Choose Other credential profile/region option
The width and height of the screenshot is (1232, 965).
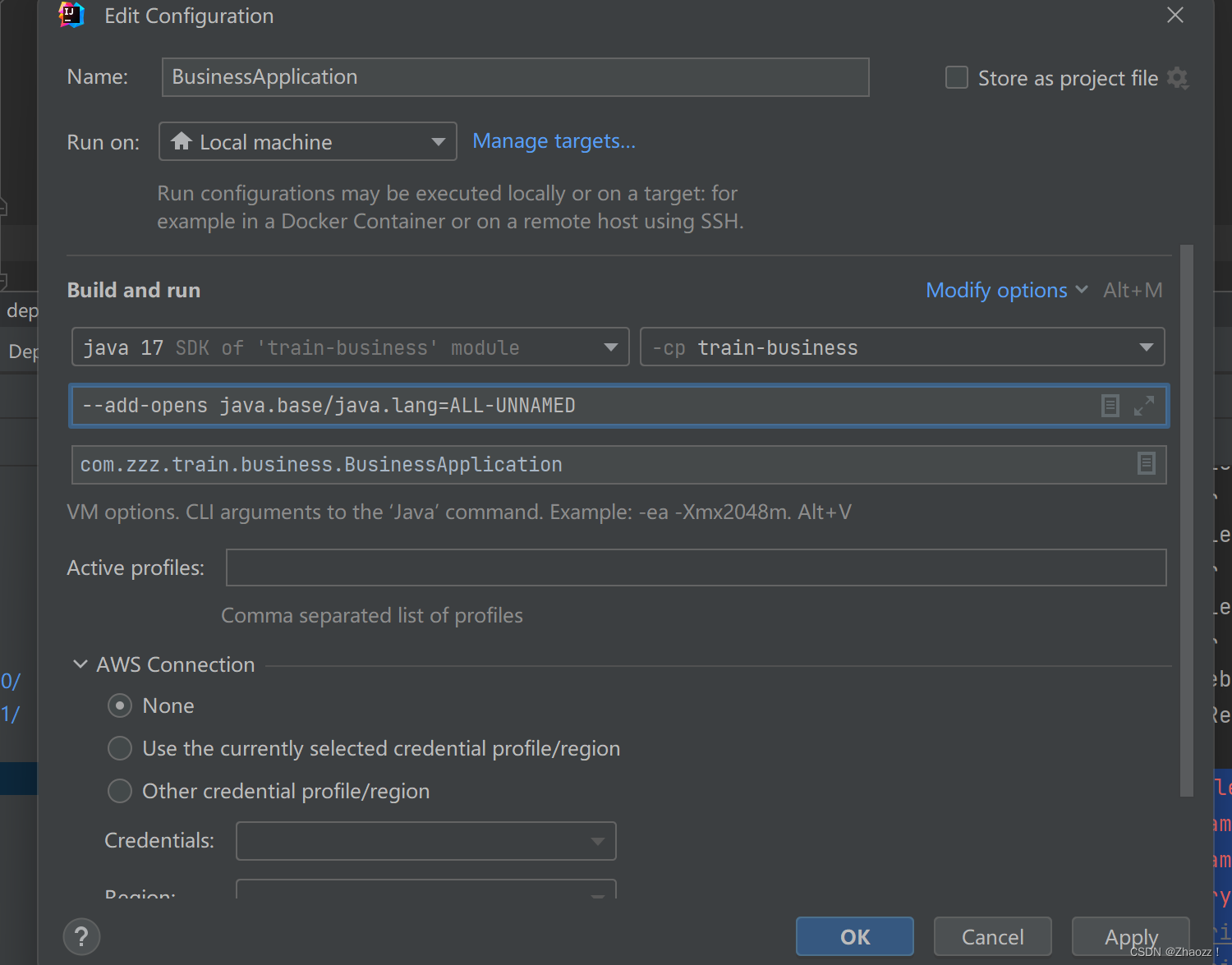(120, 791)
